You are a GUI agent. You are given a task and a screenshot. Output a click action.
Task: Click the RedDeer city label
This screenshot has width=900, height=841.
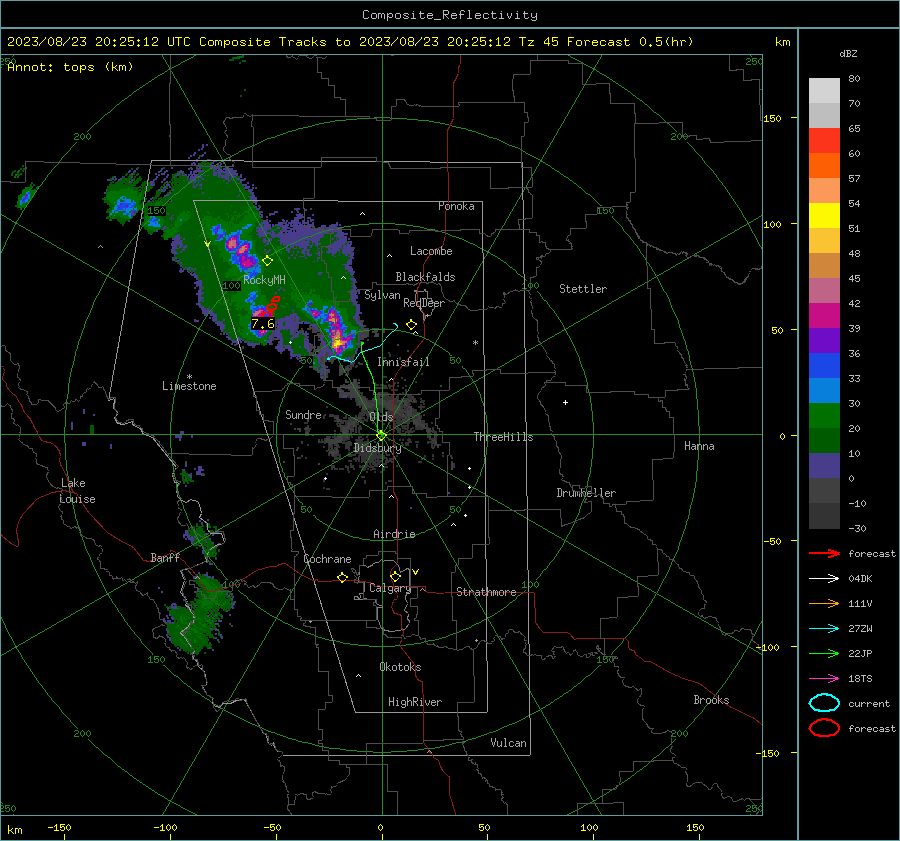tap(424, 303)
